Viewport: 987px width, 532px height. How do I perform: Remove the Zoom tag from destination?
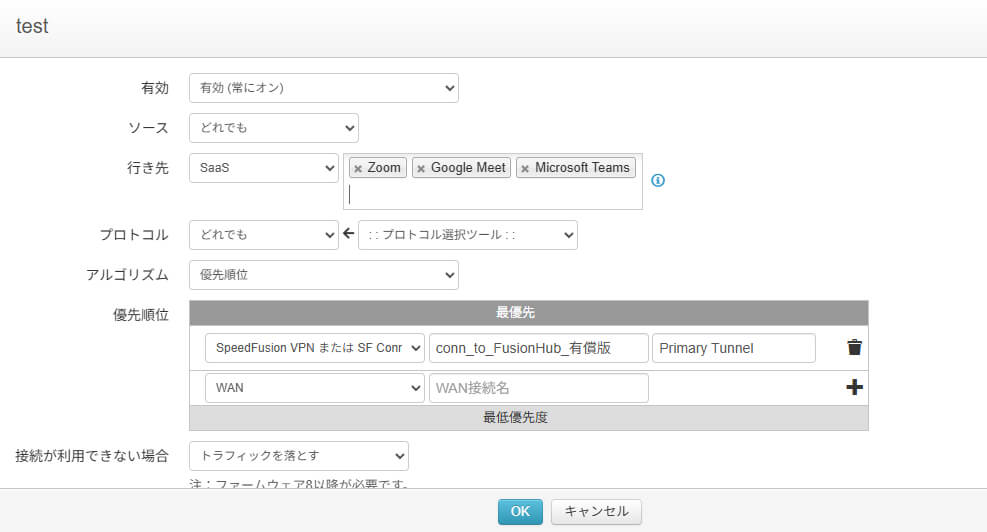pyautogui.click(x=358, y=169)
